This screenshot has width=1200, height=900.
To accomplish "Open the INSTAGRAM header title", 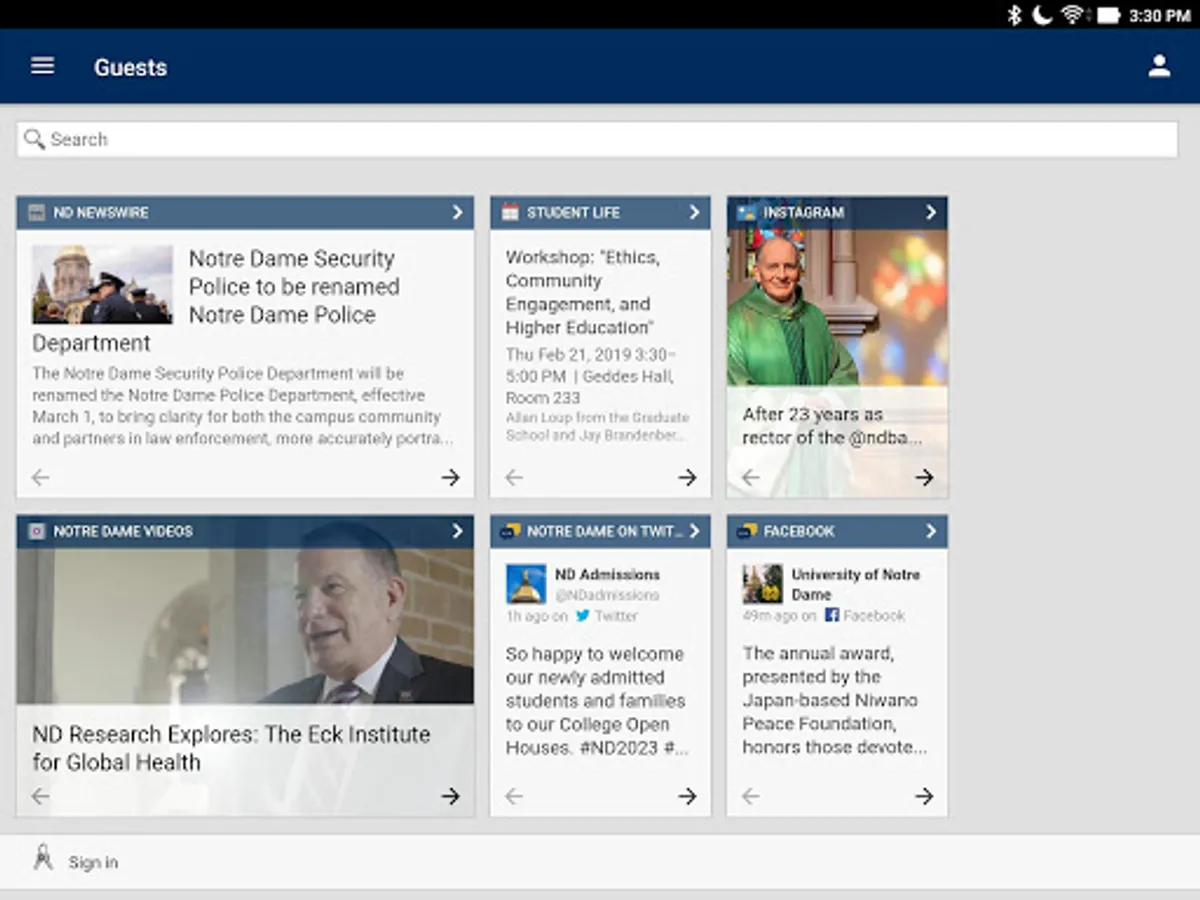I will point(804,212).
